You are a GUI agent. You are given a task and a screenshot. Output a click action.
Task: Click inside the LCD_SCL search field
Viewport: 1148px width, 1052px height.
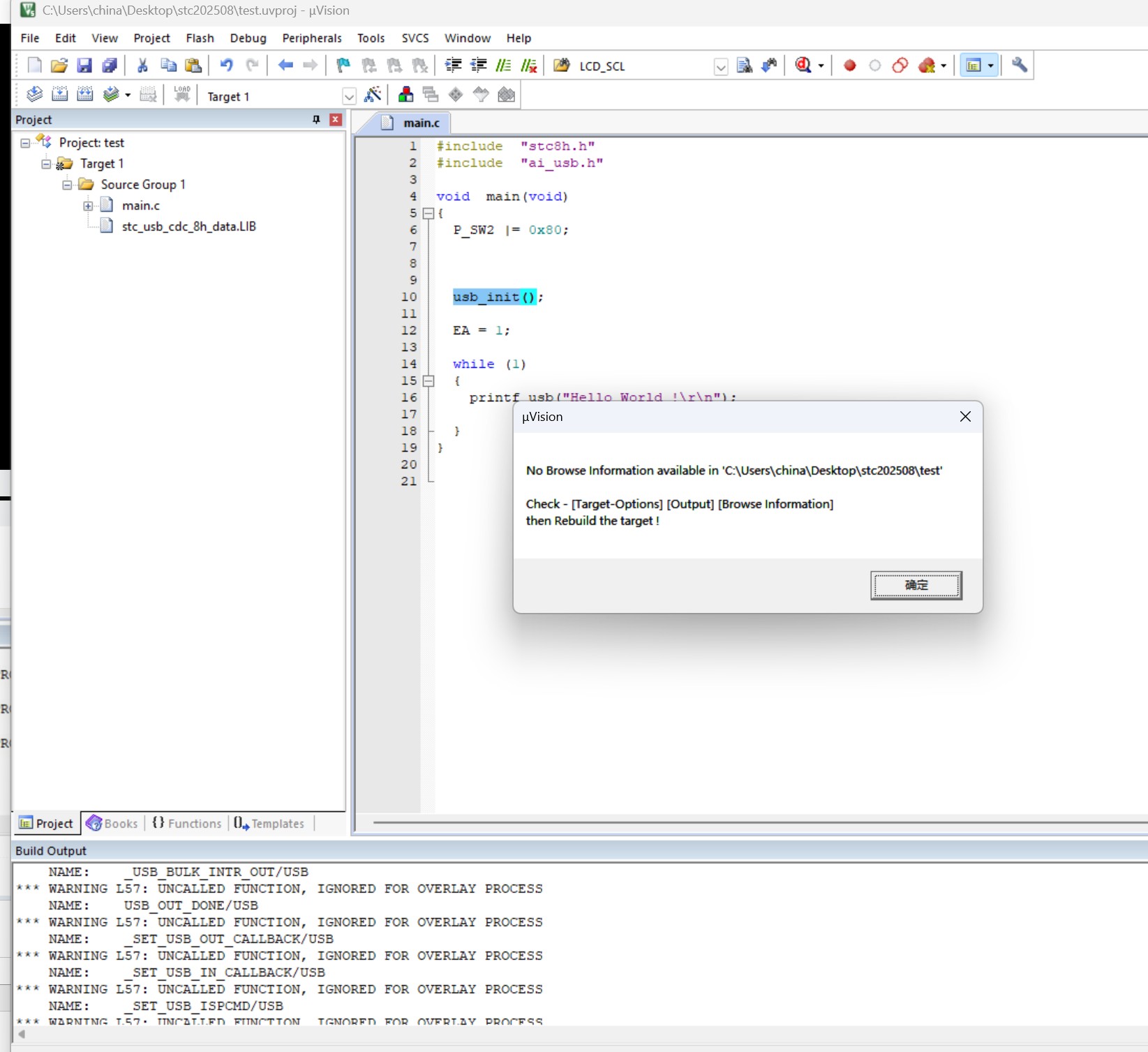[643, 66]
